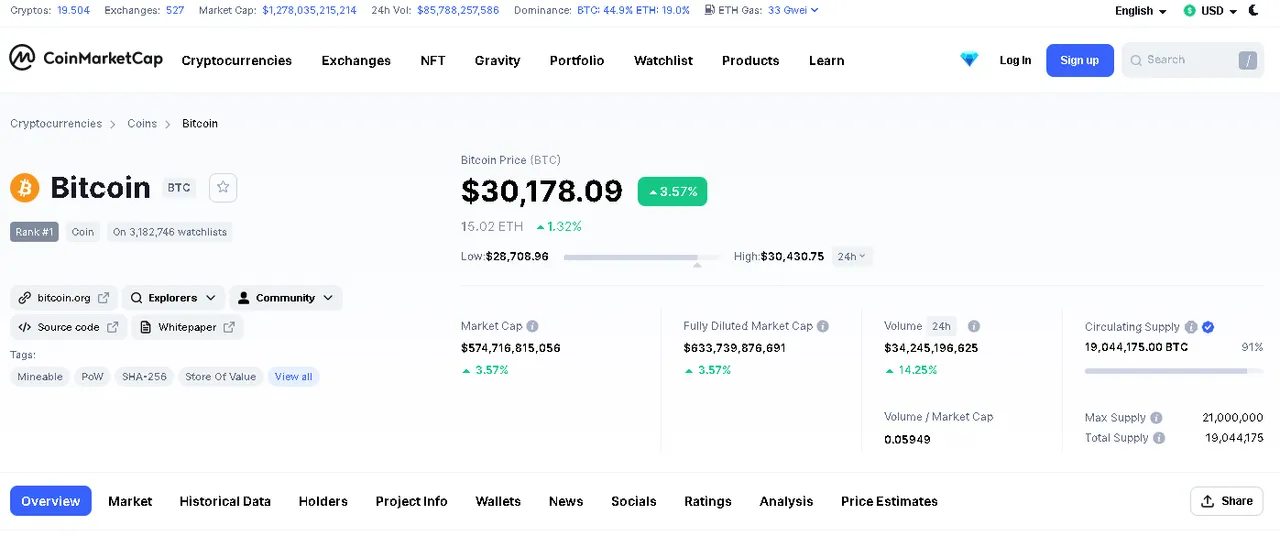Click the Market Cap info icon
This screenshot has height=536, width=1280.
point(533,326)
